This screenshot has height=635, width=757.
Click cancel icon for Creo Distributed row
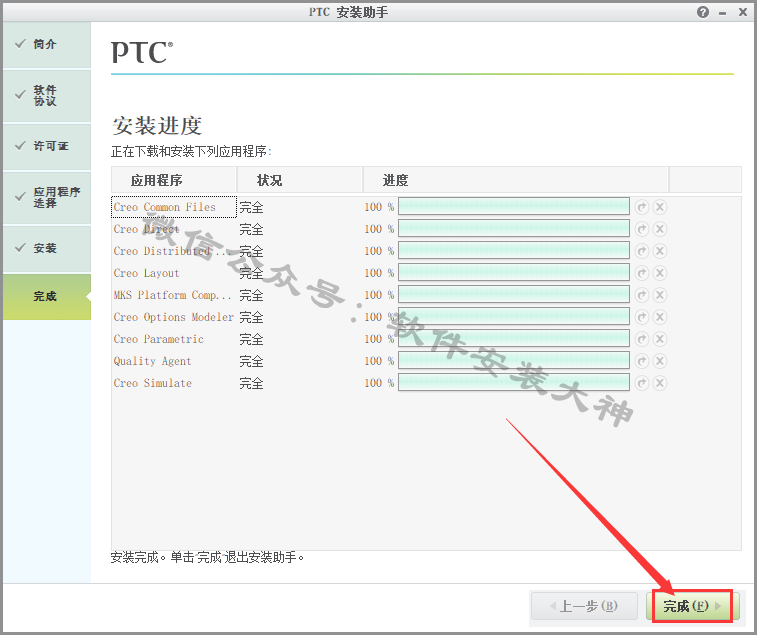pos(660,251)
